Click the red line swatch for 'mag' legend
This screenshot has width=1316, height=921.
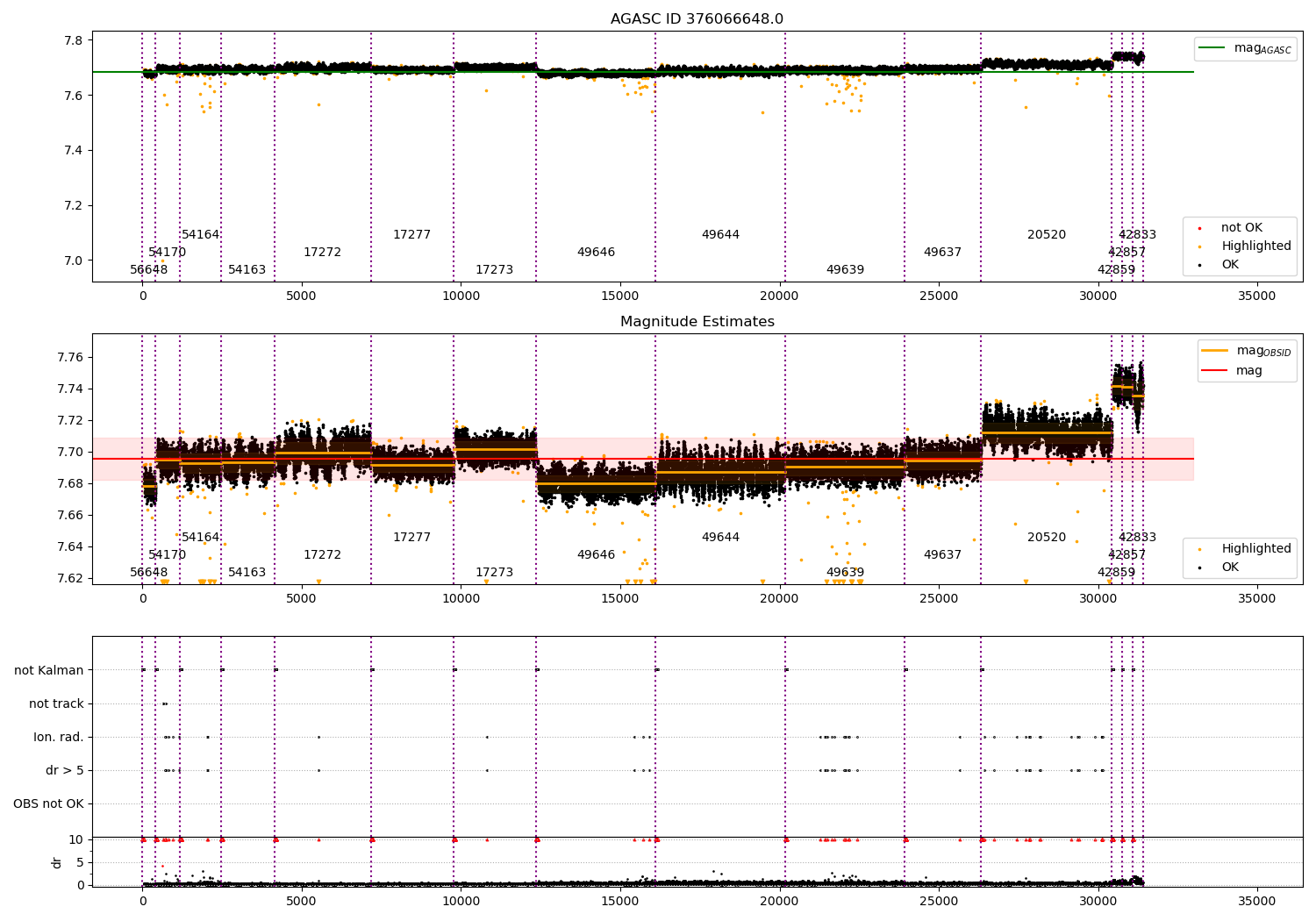point(1215,370)
